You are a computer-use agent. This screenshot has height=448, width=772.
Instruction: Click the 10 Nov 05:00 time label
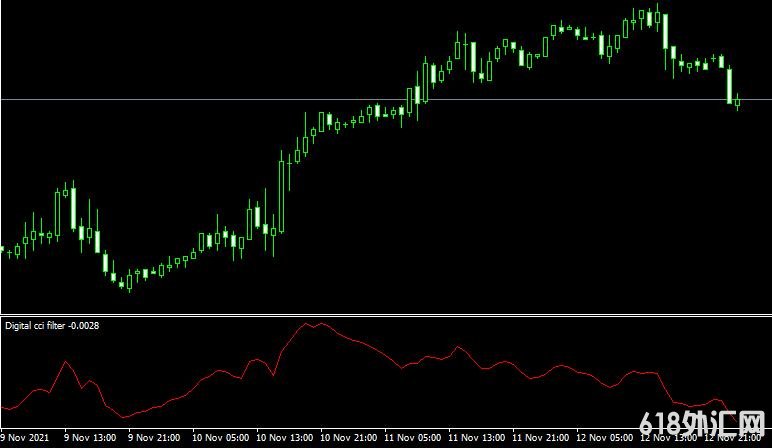tap(220, 438)
